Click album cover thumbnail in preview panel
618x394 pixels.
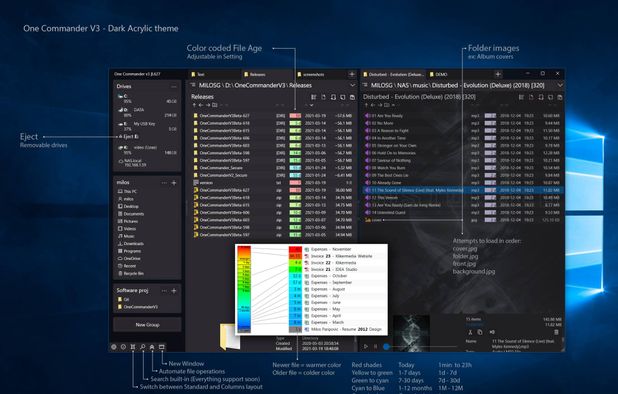(x=411, y=333)
